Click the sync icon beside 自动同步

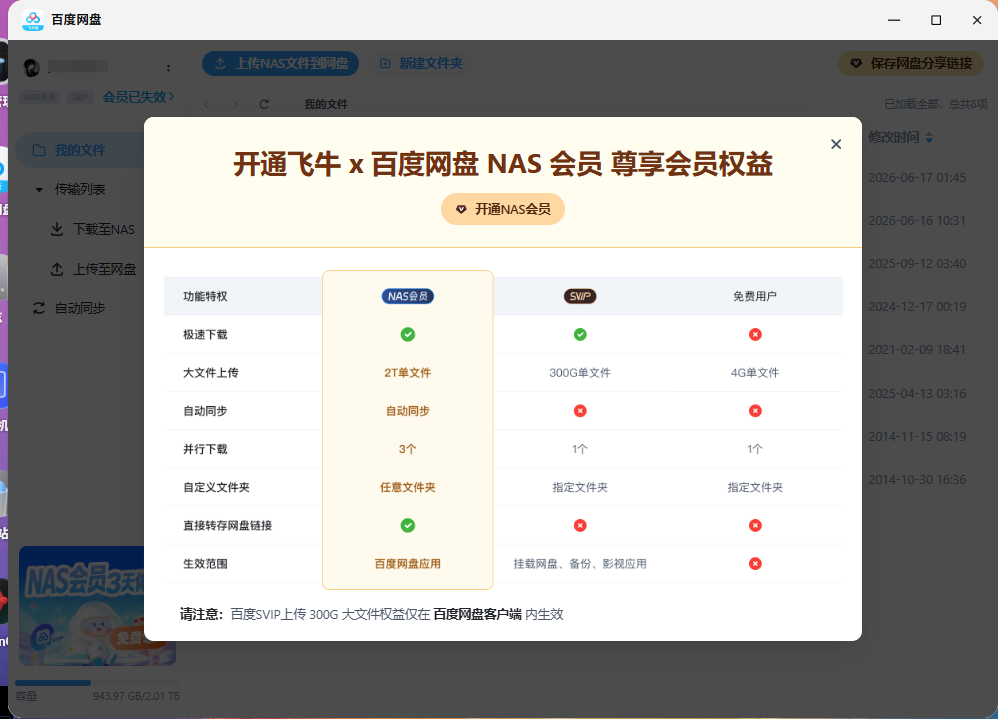click(x=39, y=308)
